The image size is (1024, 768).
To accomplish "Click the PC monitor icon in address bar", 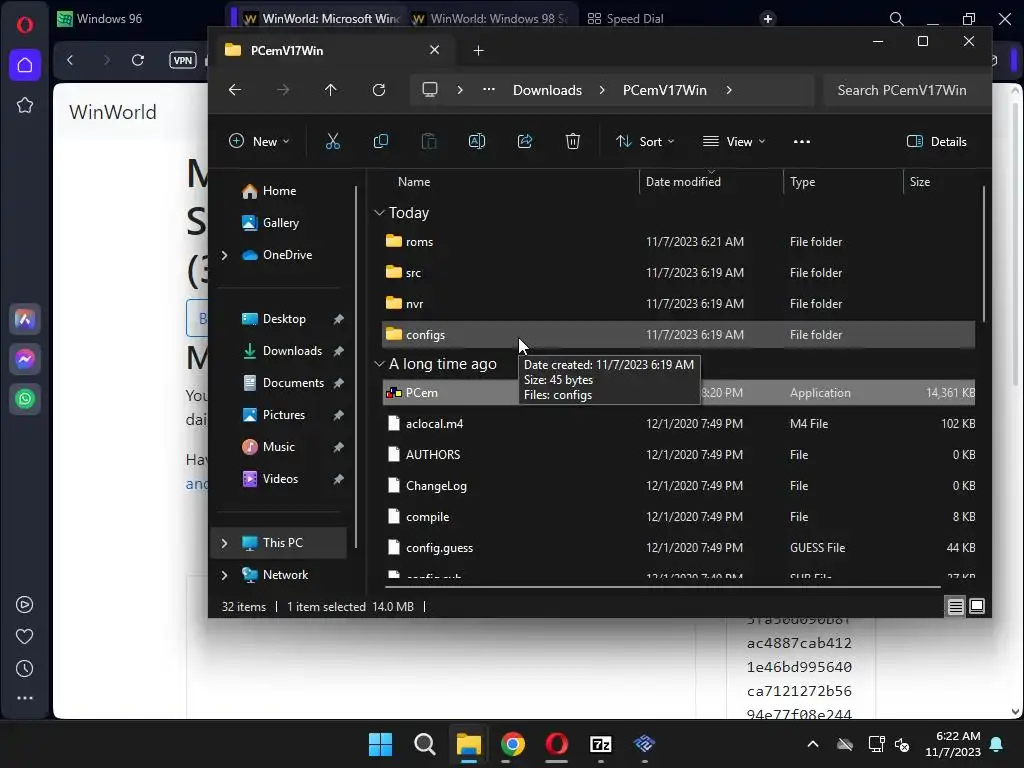I will pyautogui.click(x=430, y=89).
